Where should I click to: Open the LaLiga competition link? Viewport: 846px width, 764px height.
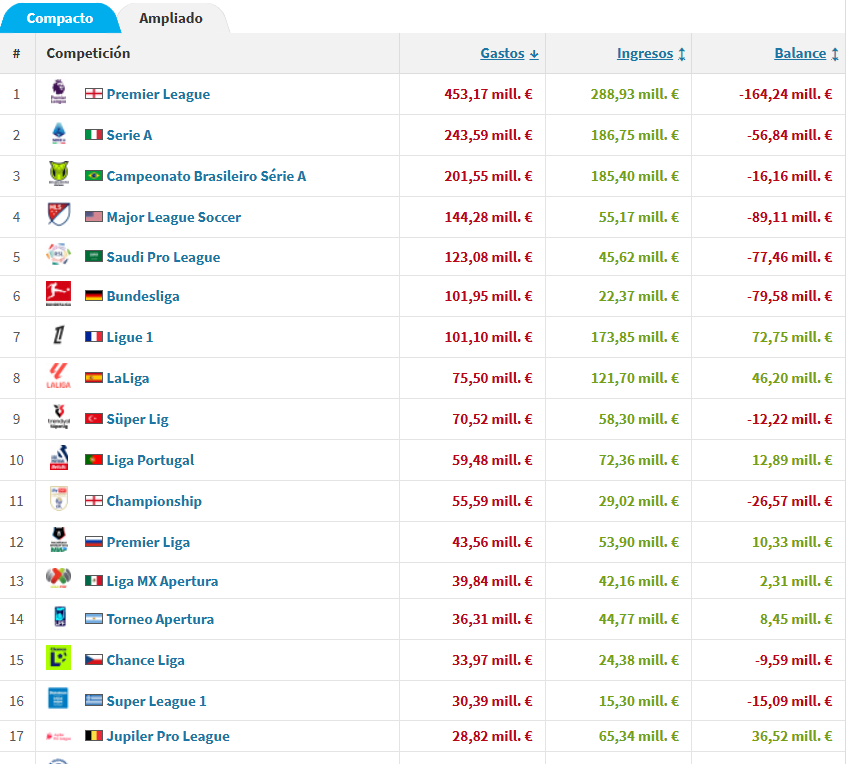click(128, 378)
